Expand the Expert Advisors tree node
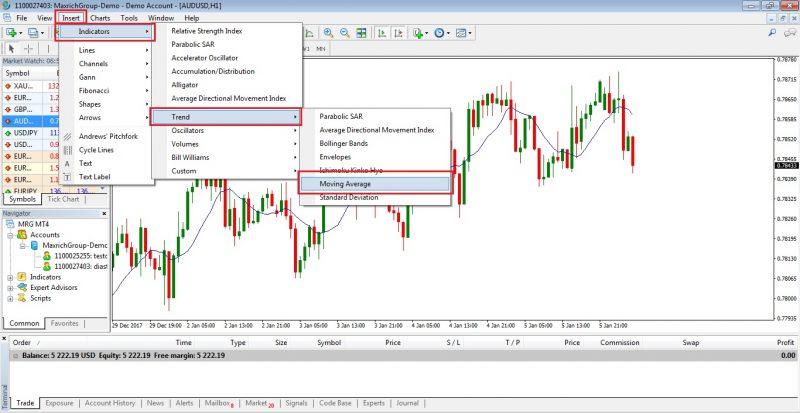800x413 pixels. pos(10,288)
